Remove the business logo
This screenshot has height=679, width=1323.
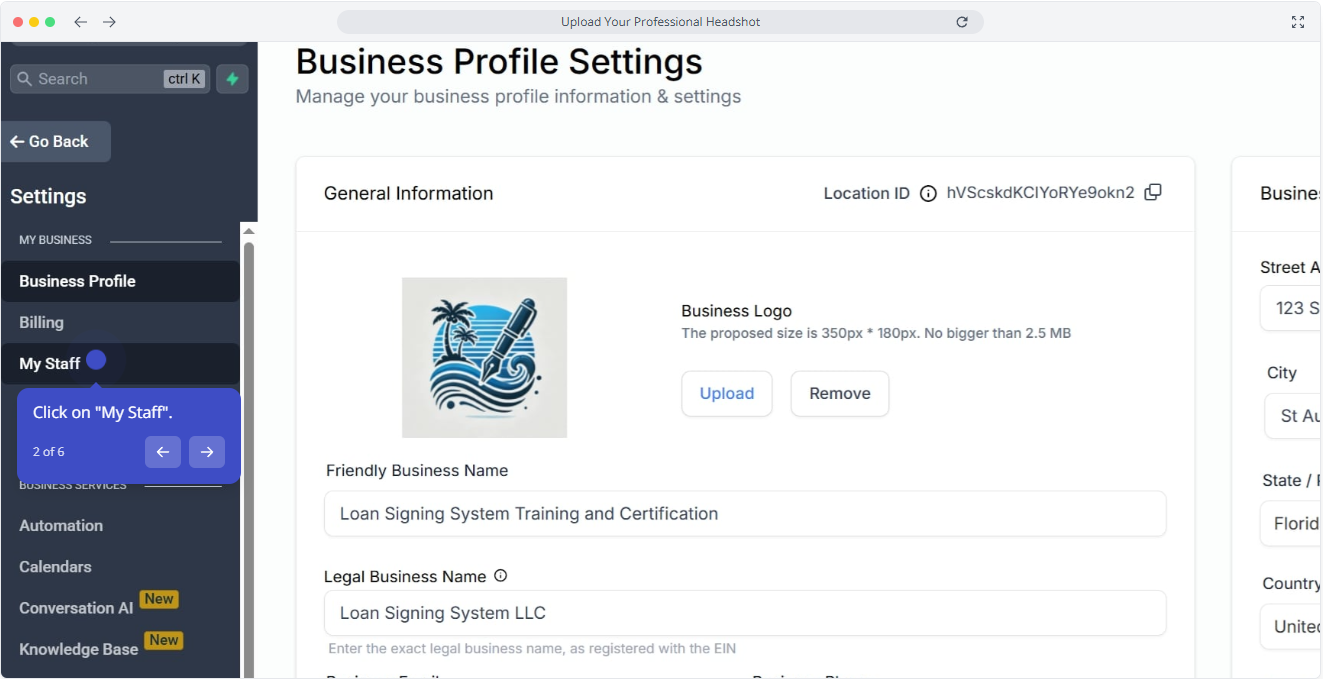point(840,394)
